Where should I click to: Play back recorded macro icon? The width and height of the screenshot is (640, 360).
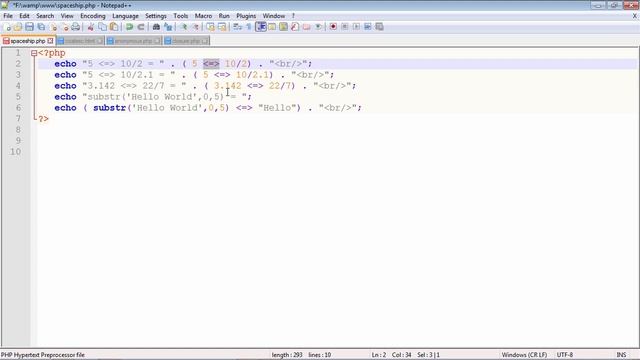pos(356,27)
